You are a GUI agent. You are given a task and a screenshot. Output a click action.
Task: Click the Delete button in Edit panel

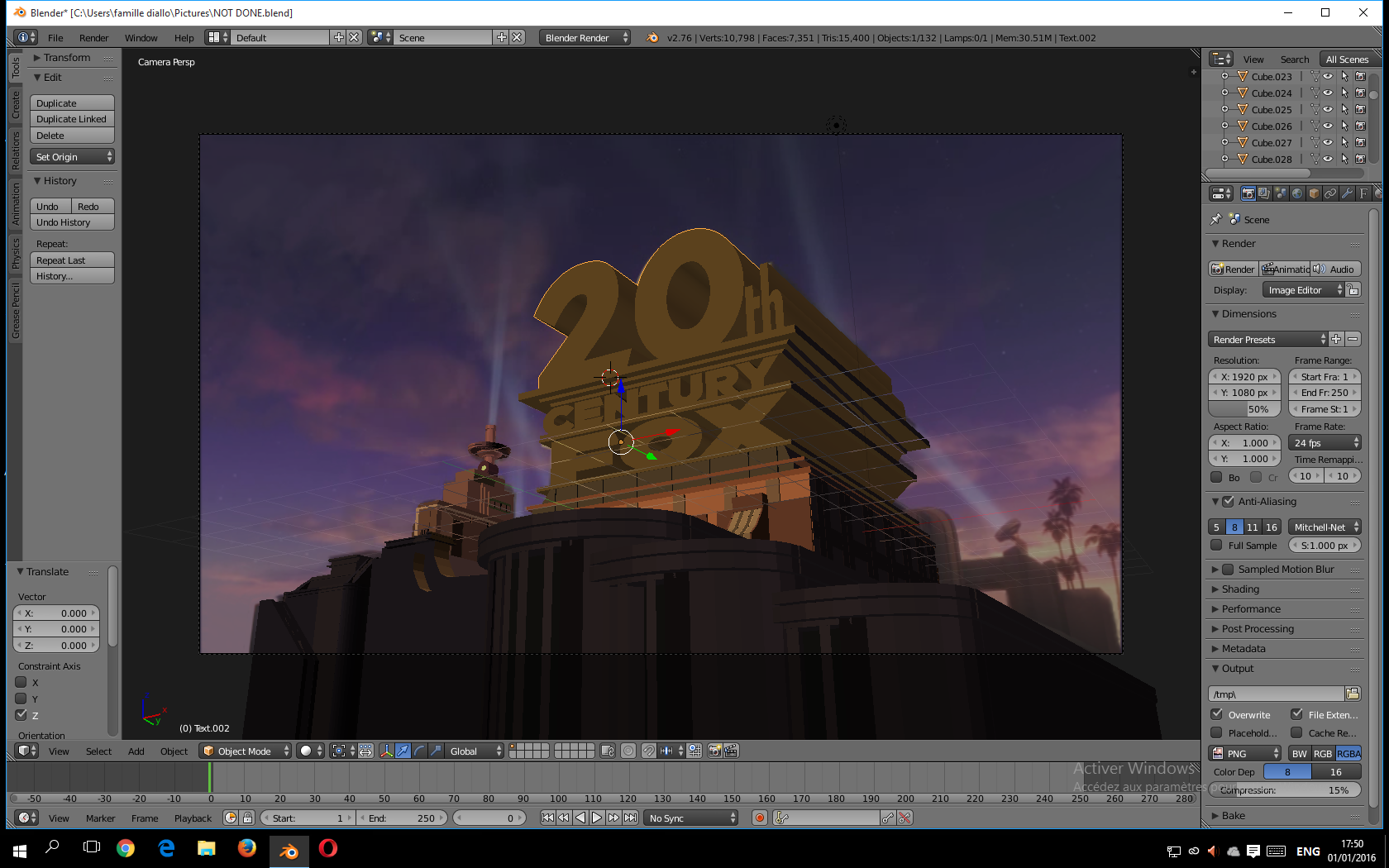[72, 135]
